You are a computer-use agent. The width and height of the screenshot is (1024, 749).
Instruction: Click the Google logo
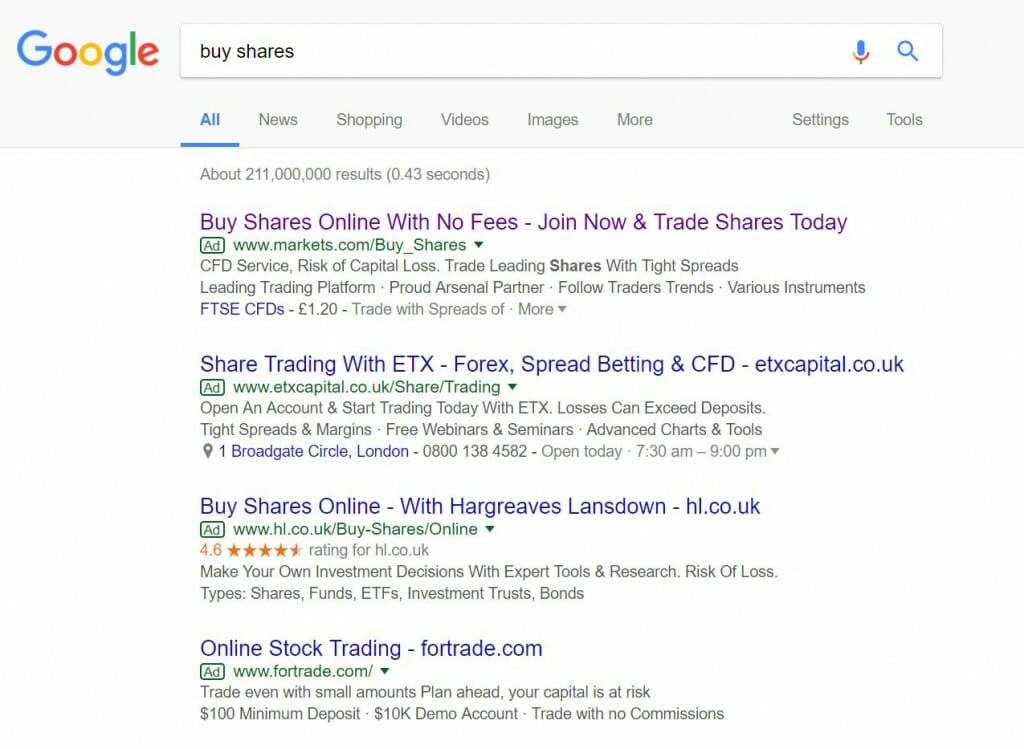click(x=88, y=52)
